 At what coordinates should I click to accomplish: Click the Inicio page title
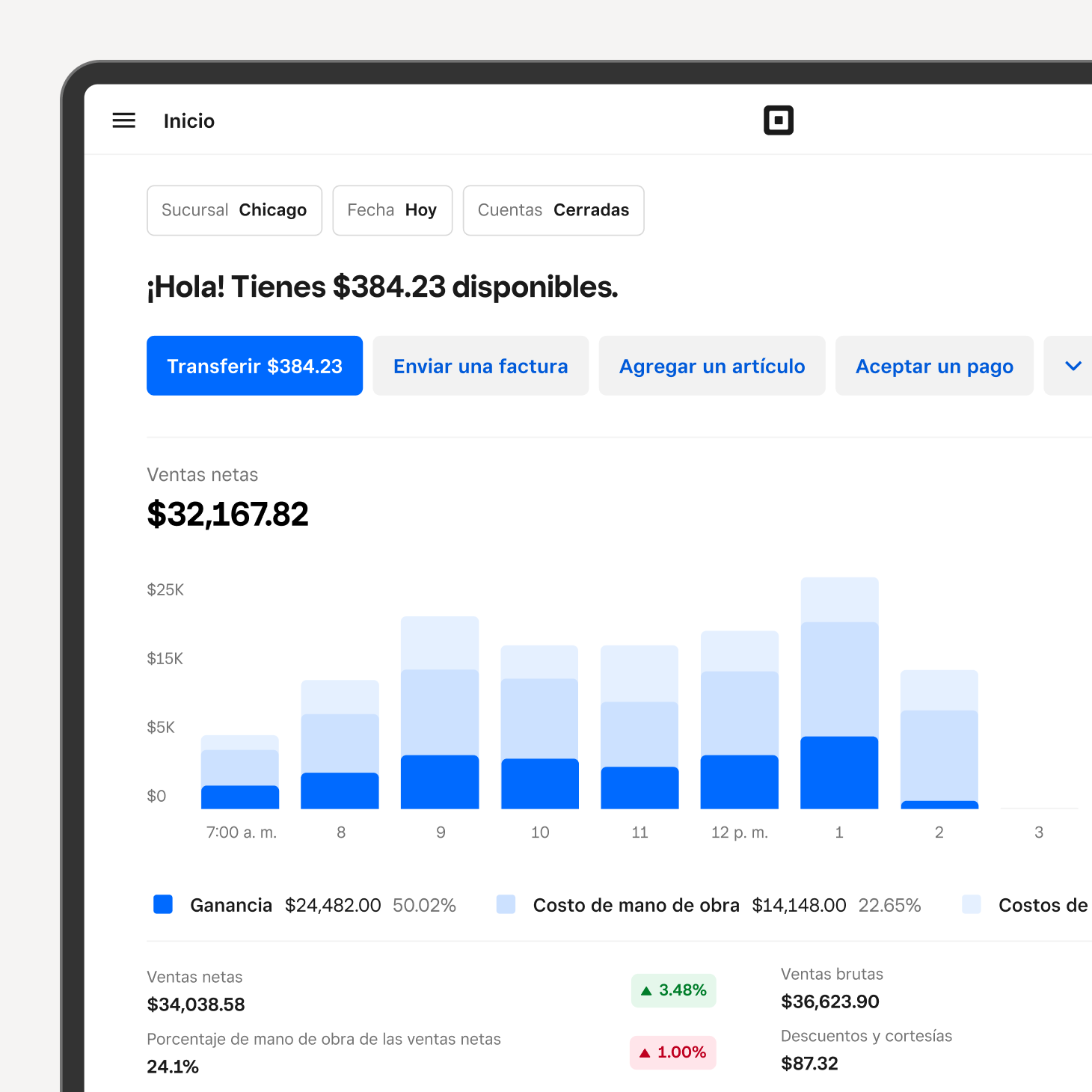189,121
